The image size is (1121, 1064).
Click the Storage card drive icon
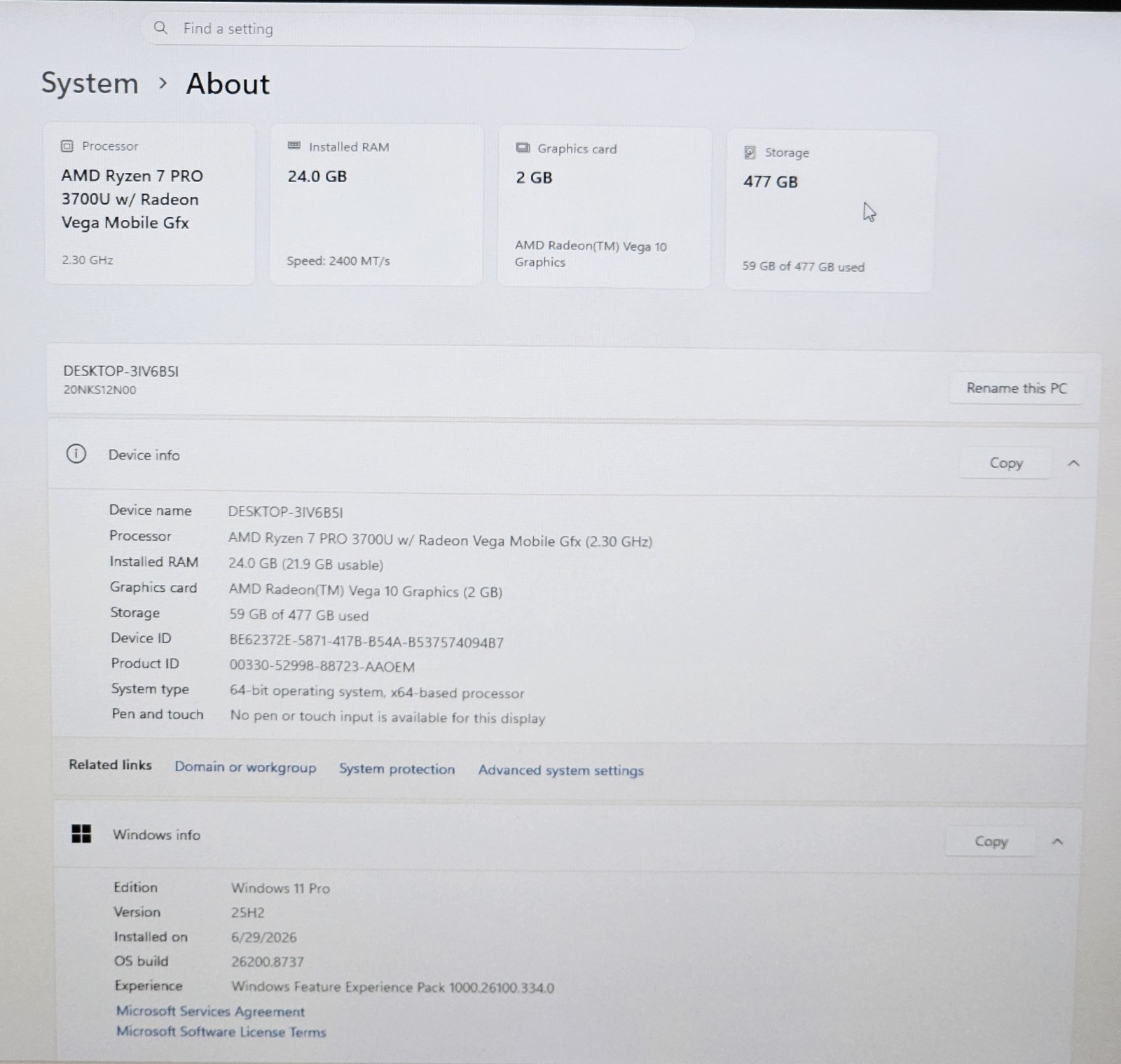750,152
